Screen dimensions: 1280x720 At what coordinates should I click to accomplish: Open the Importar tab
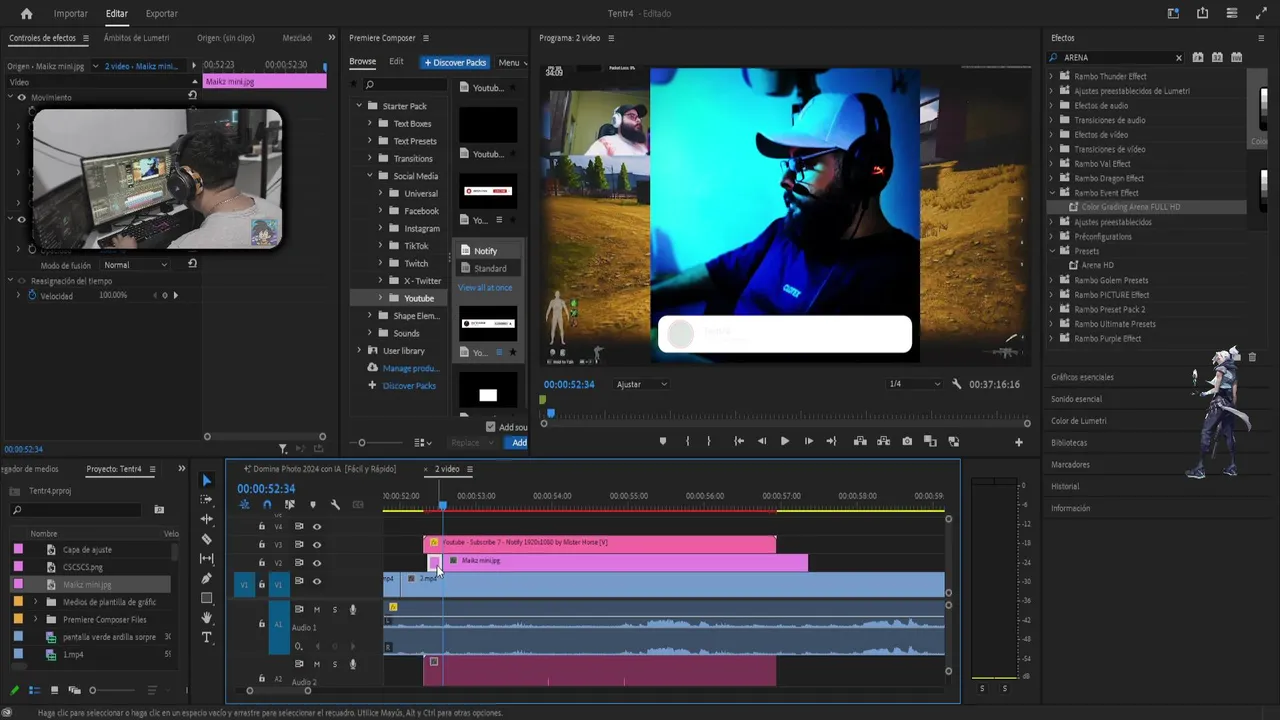(x=71, y=14)
